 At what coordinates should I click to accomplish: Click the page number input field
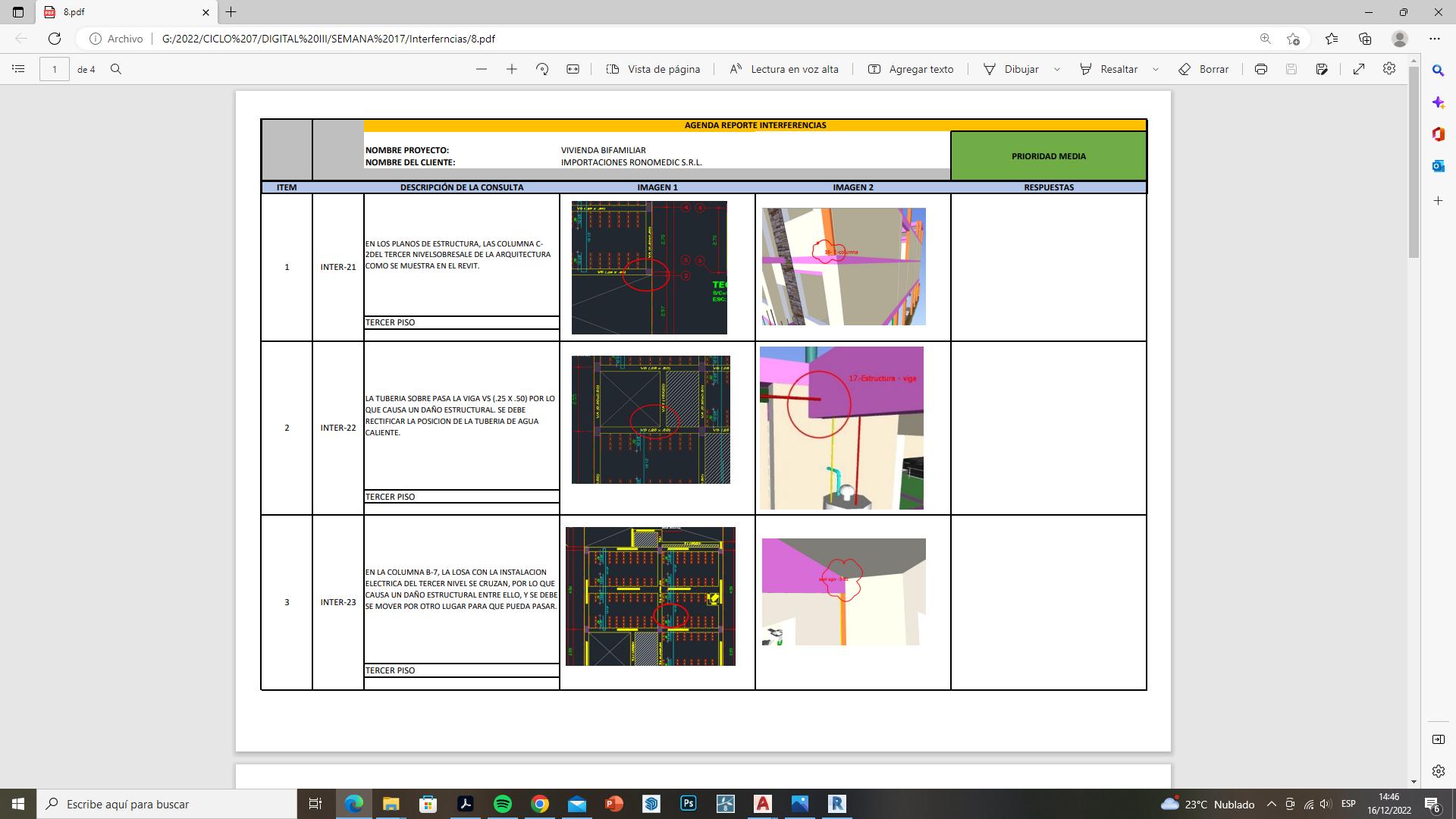[55, 69]
